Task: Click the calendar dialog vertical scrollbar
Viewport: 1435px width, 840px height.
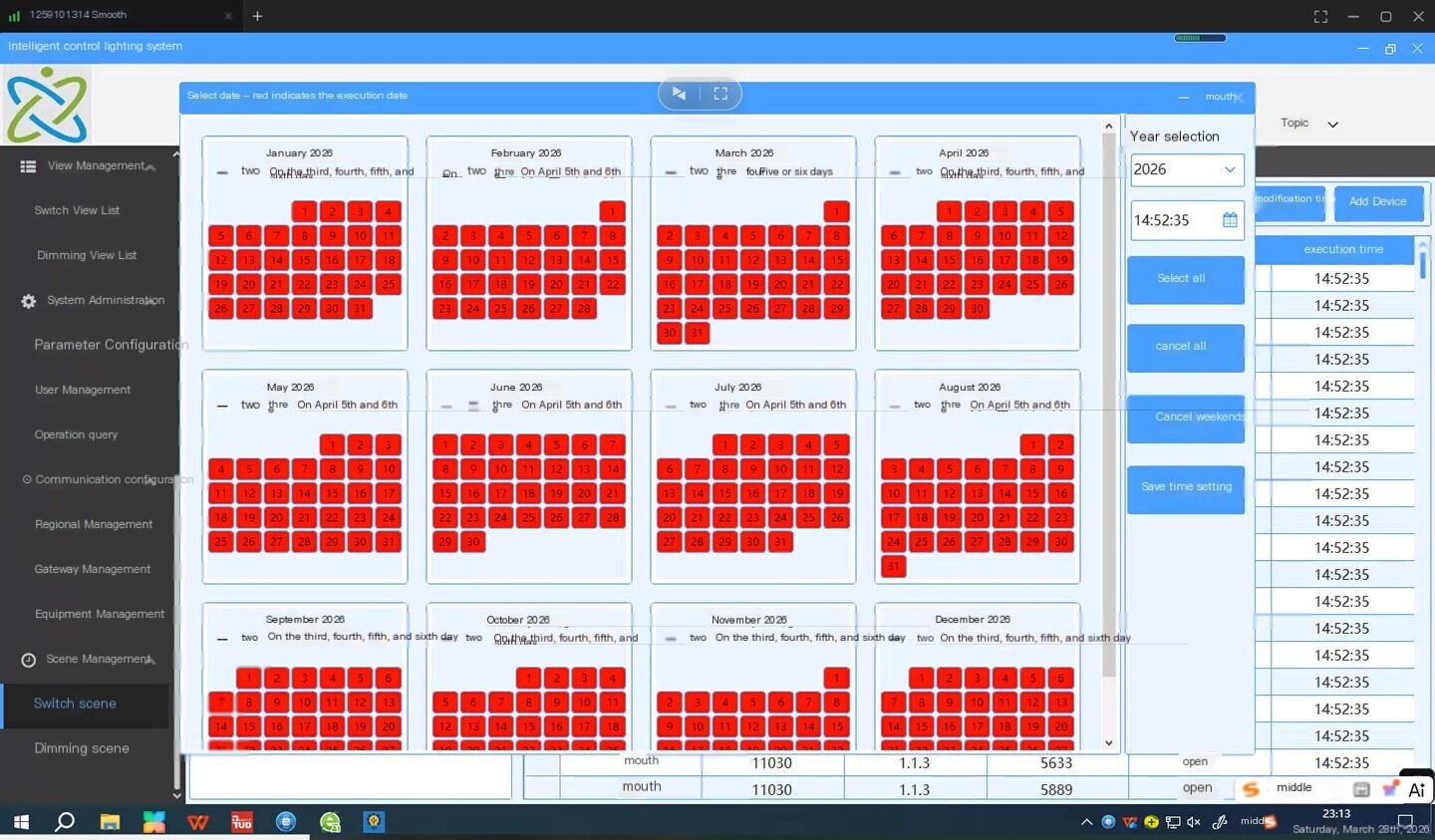Action: 1108,404
